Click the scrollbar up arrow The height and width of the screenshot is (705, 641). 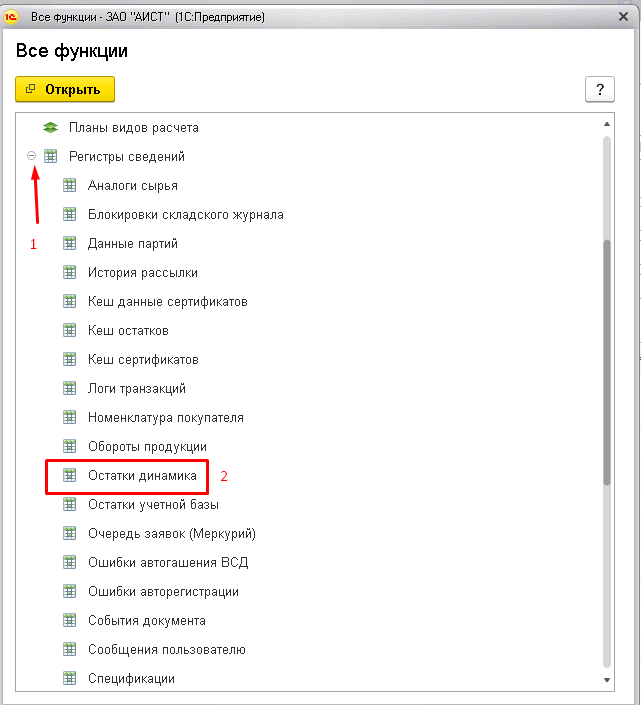tap(607, 124)
